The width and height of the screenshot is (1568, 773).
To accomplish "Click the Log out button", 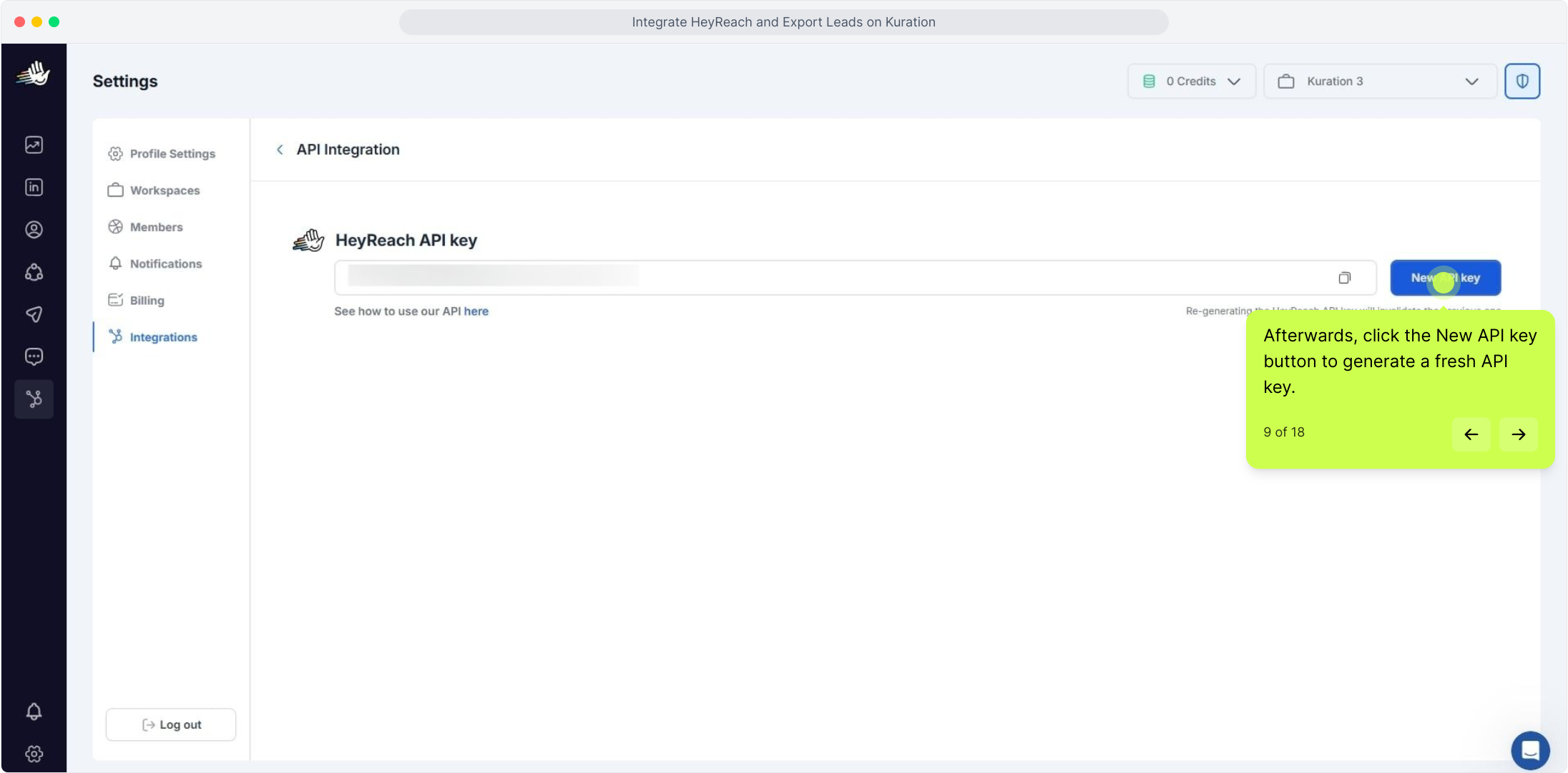I will coord(171,724).
